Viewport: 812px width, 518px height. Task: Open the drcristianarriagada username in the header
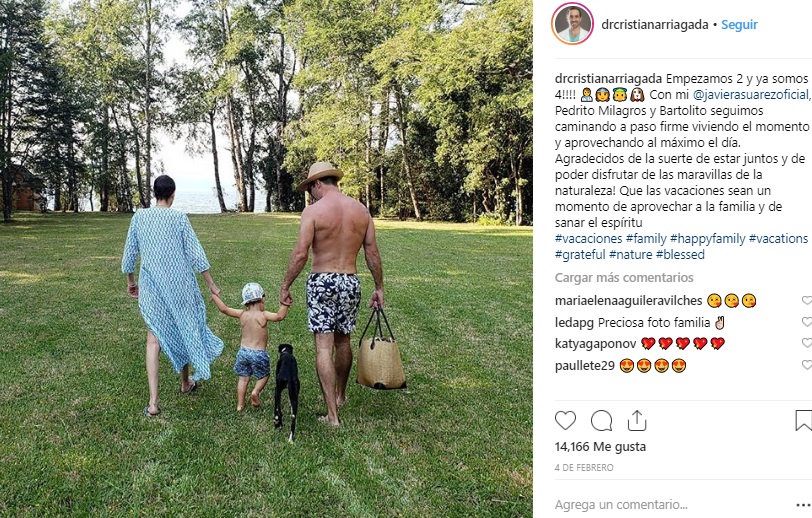pyautogui.click(x=655, y=24)
